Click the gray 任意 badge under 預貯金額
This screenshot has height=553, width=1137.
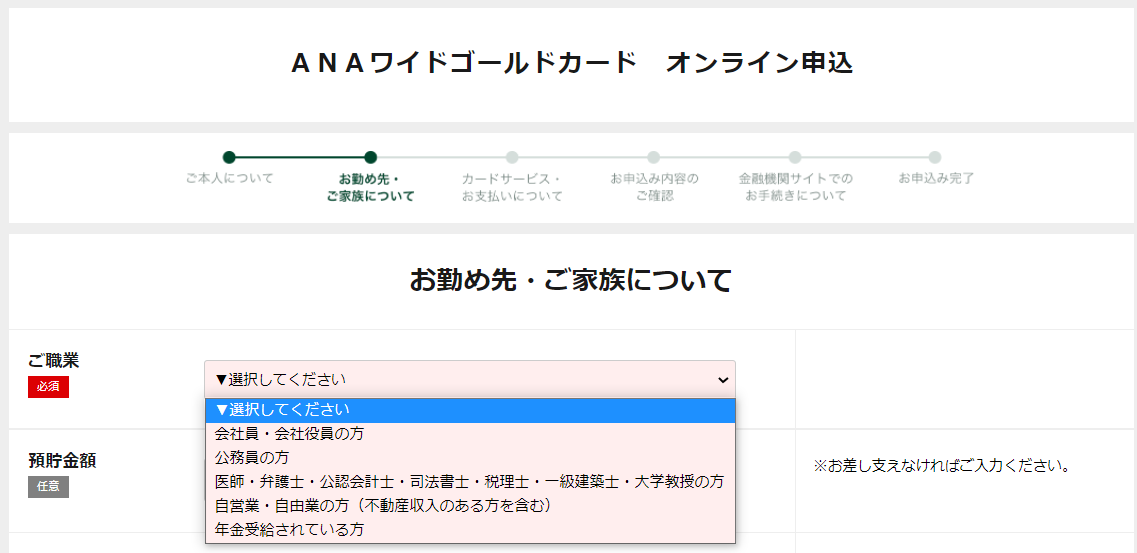[48, 487]
